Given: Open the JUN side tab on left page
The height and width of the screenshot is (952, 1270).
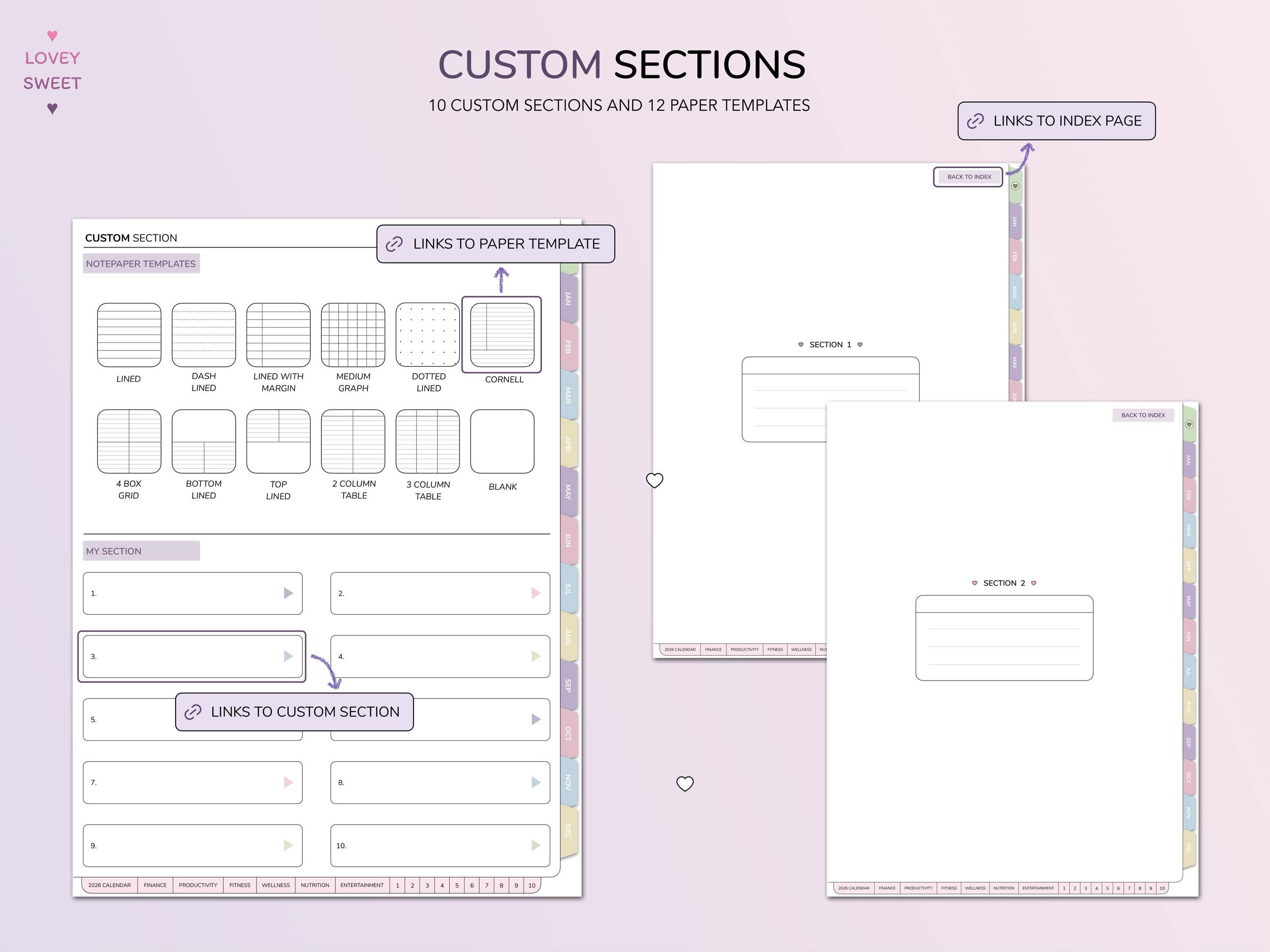Looking at the screenshot, I should pos(569,540).
